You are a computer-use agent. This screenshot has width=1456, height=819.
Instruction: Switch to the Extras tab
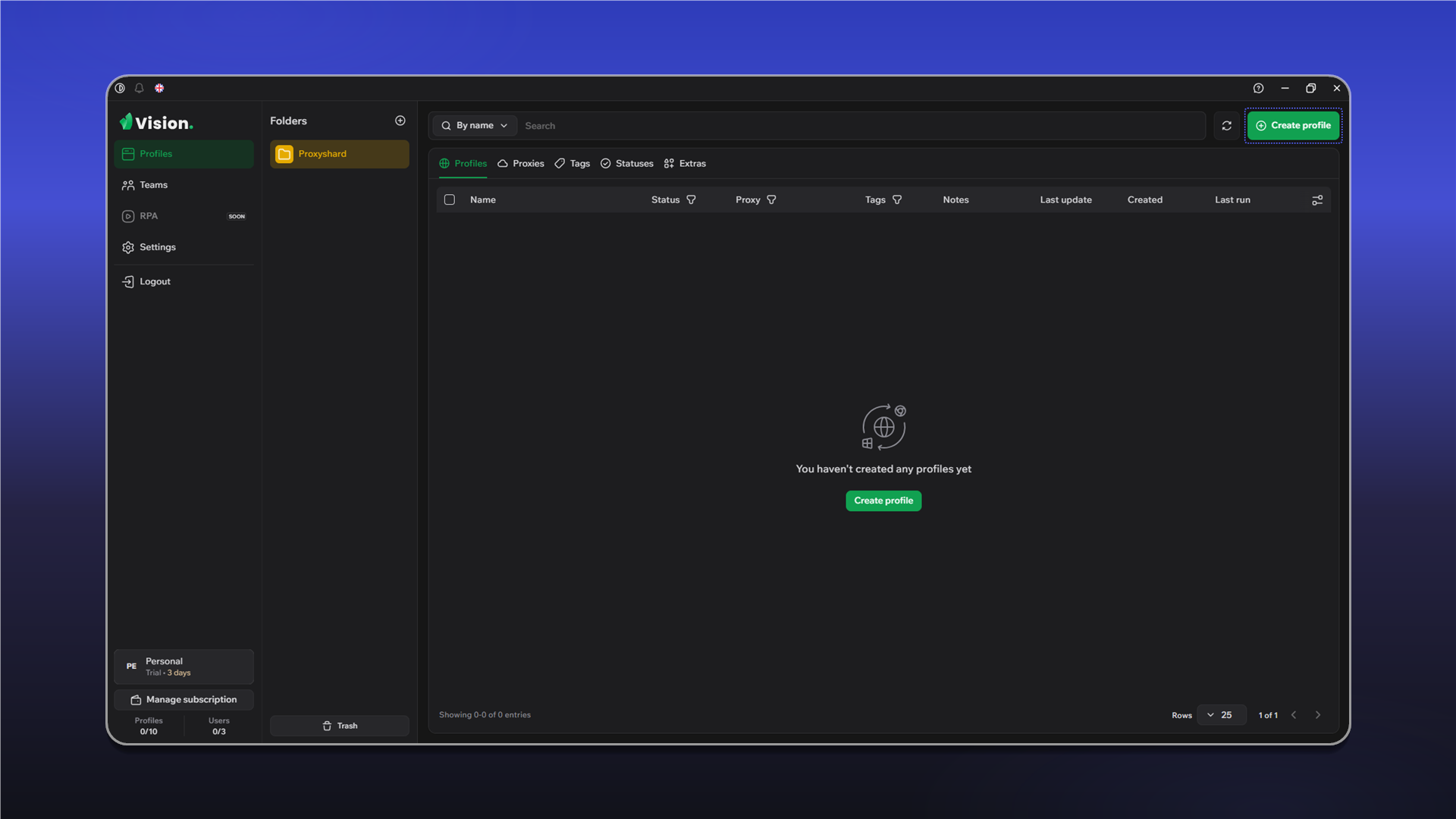[684, 164]
